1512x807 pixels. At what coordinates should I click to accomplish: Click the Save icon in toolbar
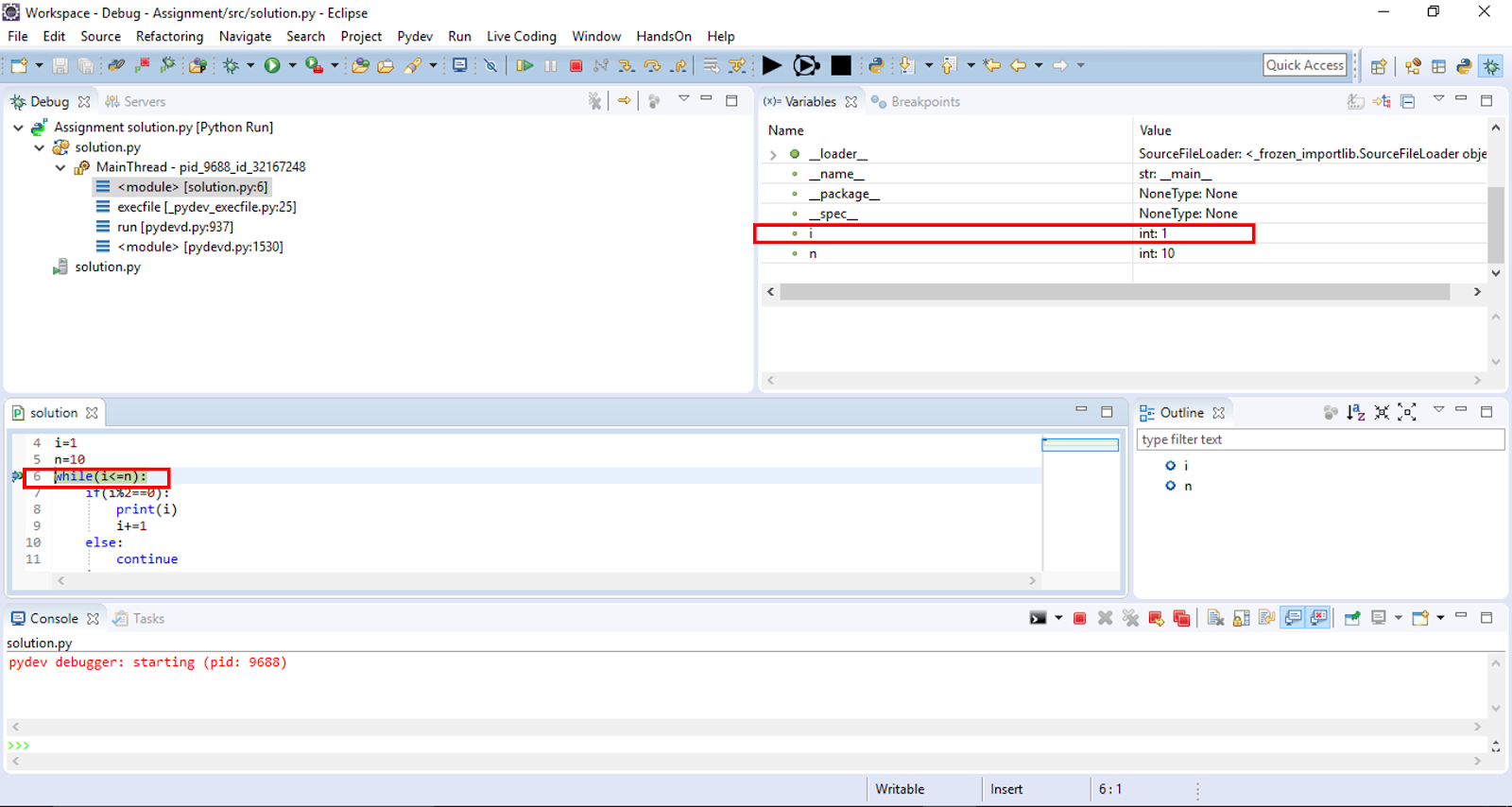coord(60,65)
